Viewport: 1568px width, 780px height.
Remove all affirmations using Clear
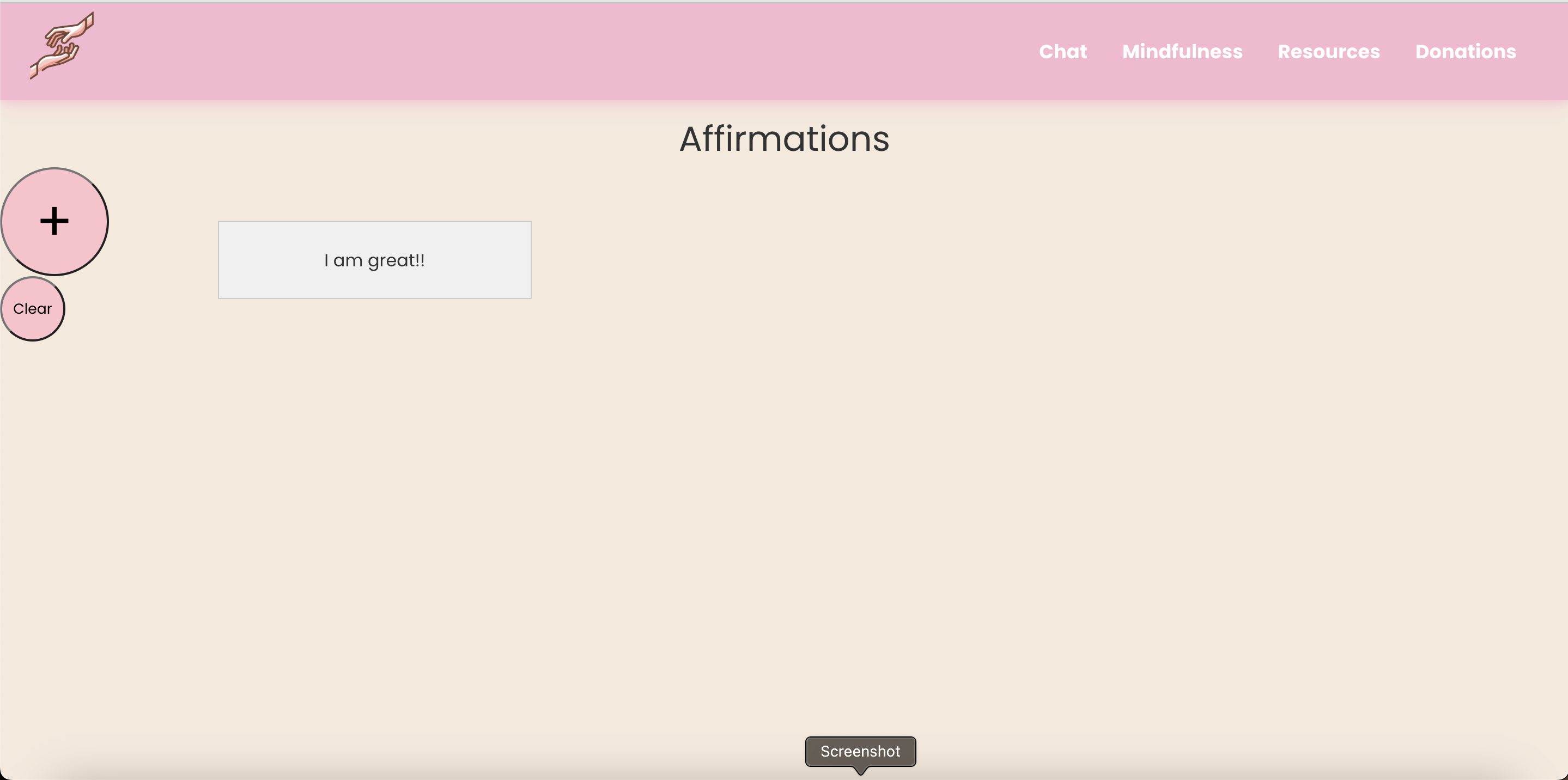(33, 309)
